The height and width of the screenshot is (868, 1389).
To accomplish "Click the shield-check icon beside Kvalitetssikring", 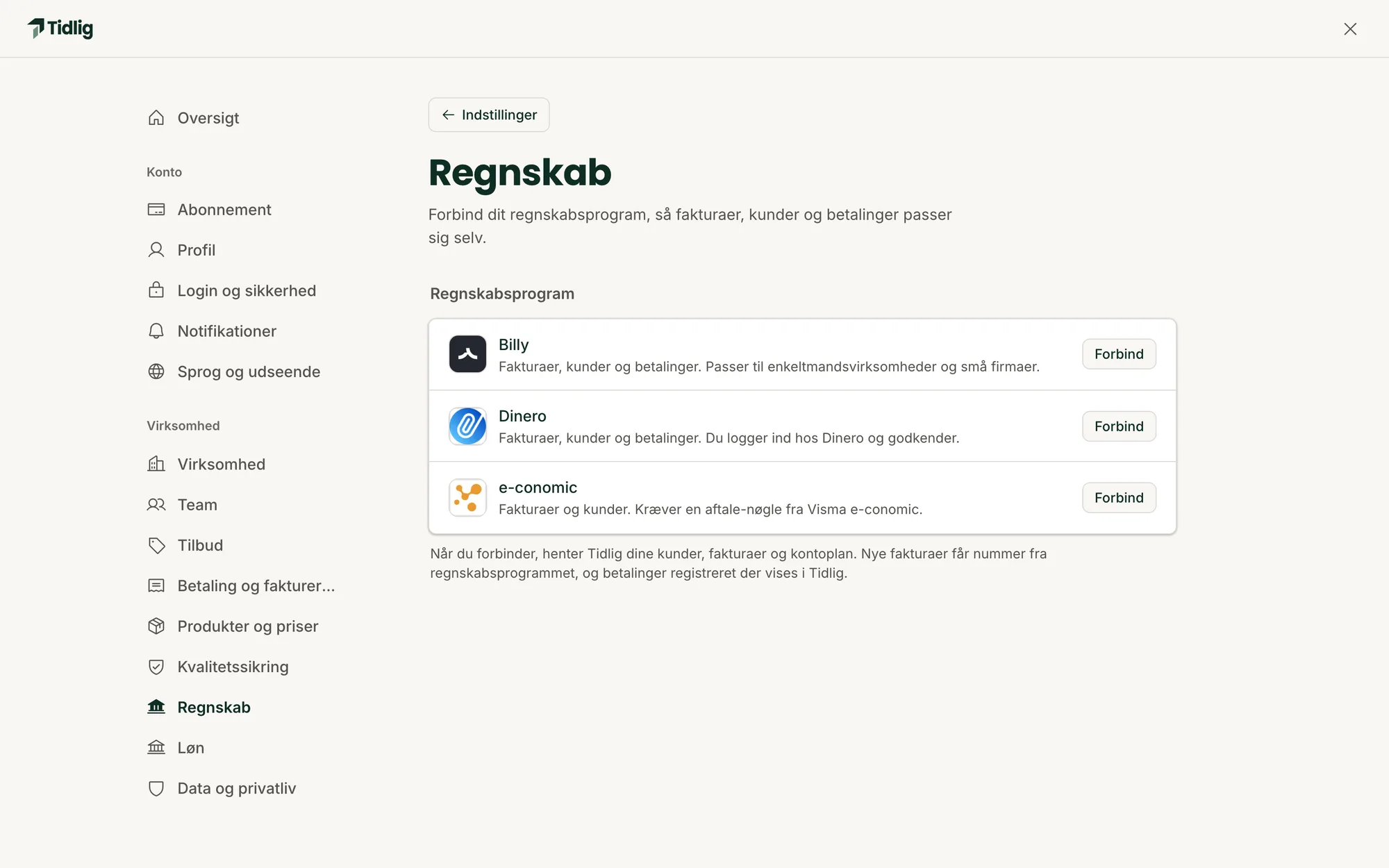I will click(156, 667).
